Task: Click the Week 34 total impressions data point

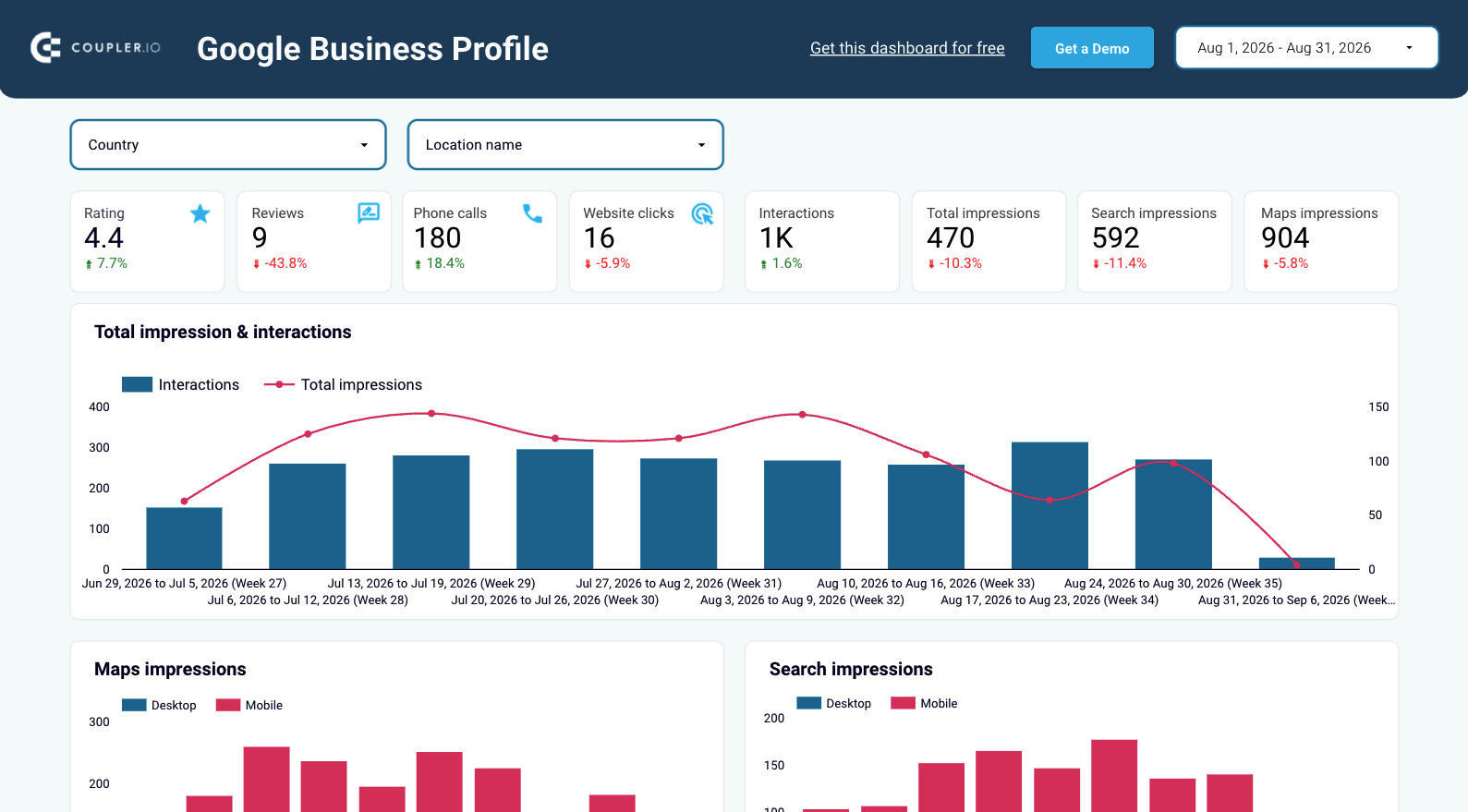Action: tap(1049, 500)
